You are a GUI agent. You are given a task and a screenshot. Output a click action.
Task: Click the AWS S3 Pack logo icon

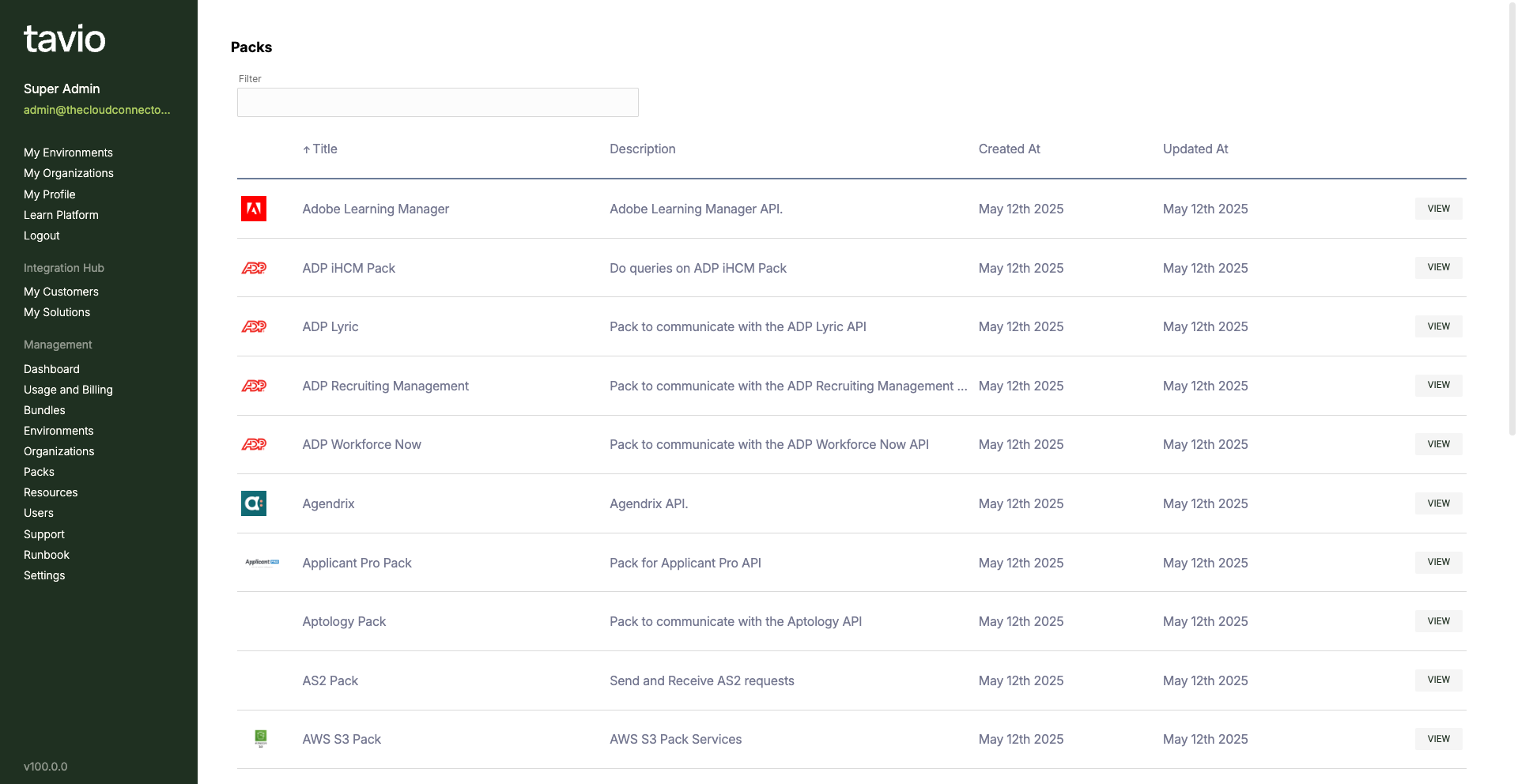[x=261, y=739]
